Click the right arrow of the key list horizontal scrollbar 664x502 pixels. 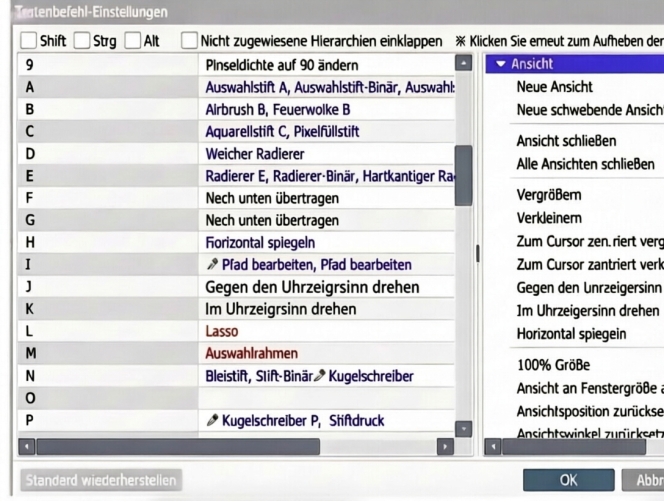[x=446, y=444]
